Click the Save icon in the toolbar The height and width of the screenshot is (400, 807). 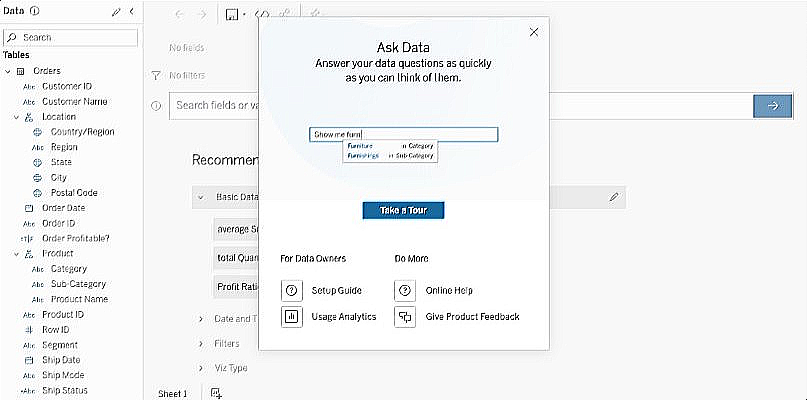[233, 15]
